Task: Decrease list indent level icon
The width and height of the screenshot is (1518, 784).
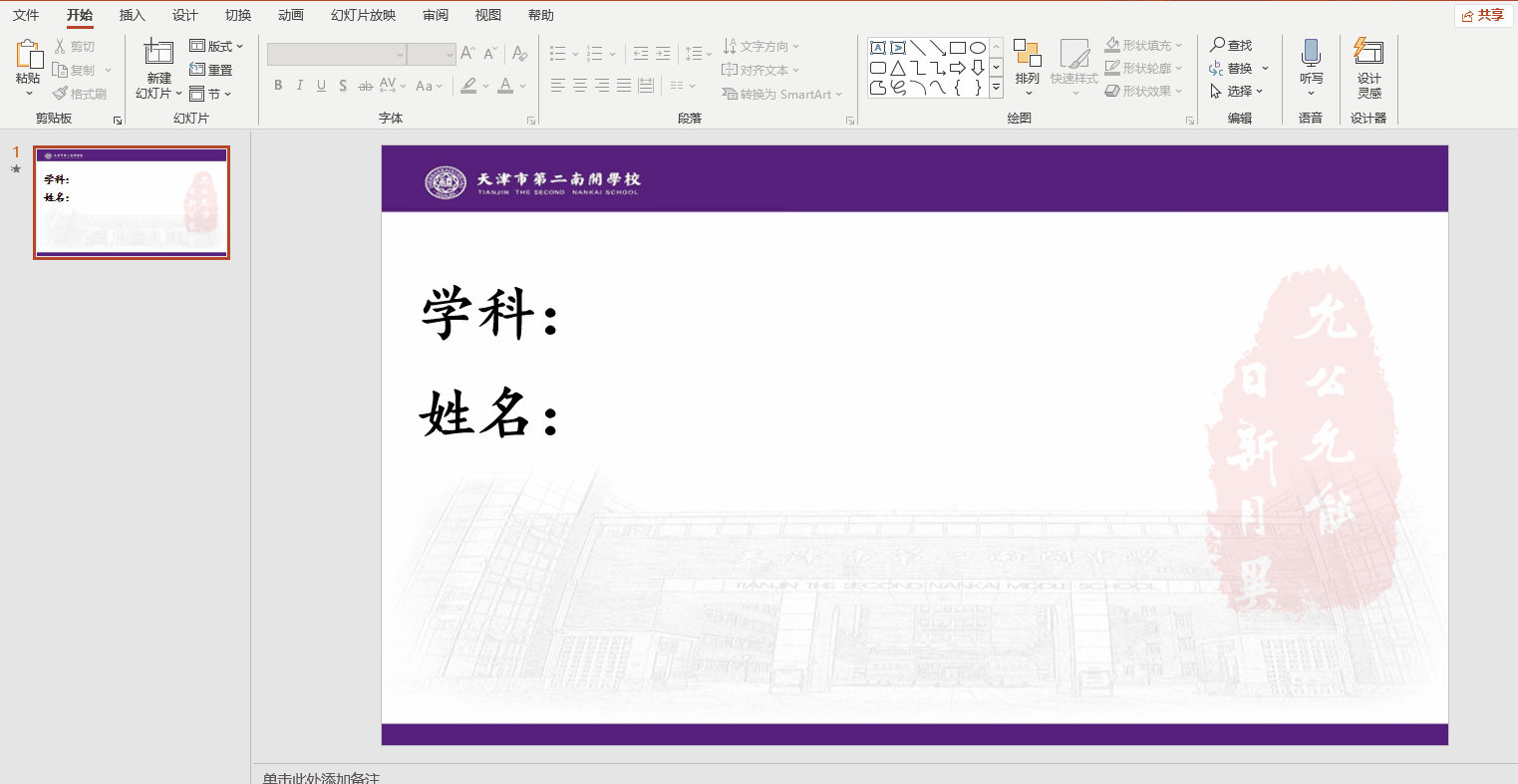Action: click(x=641, y=54)
